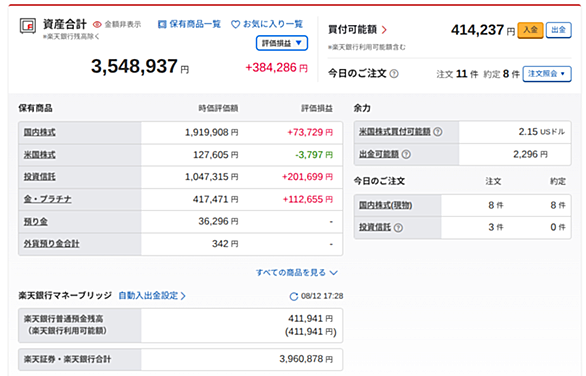Click the safe icon beside 資産合計

point(28,26)
